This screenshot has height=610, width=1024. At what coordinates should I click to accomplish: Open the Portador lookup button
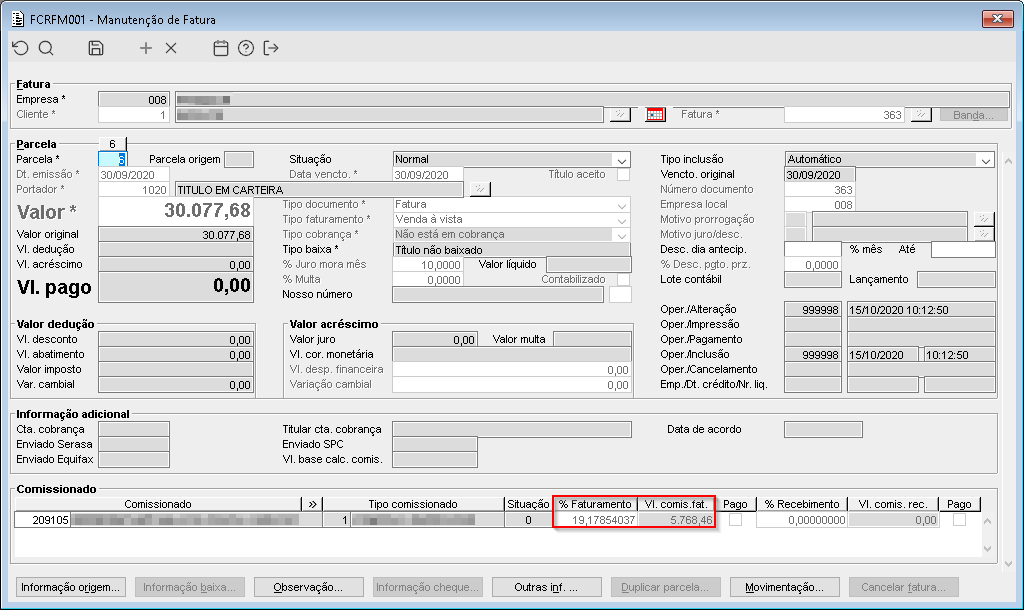[x=479, y=189]
